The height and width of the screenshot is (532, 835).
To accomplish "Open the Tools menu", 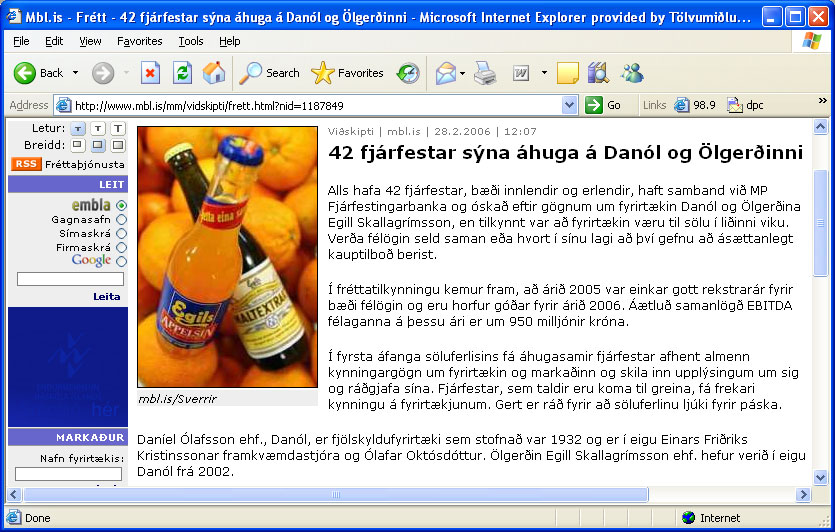I will [191, 41].
